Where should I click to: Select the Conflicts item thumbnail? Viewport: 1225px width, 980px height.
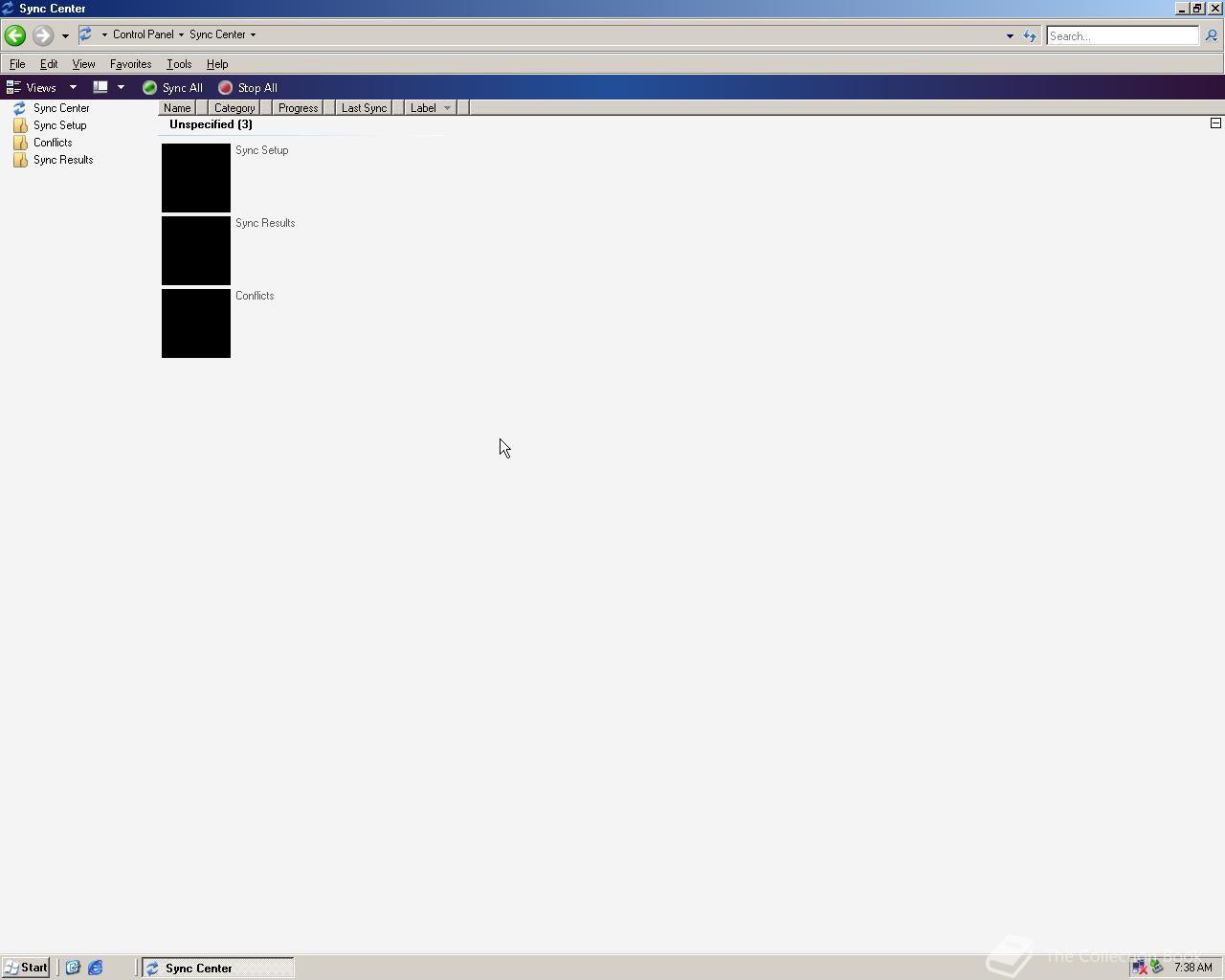point(196,323)
